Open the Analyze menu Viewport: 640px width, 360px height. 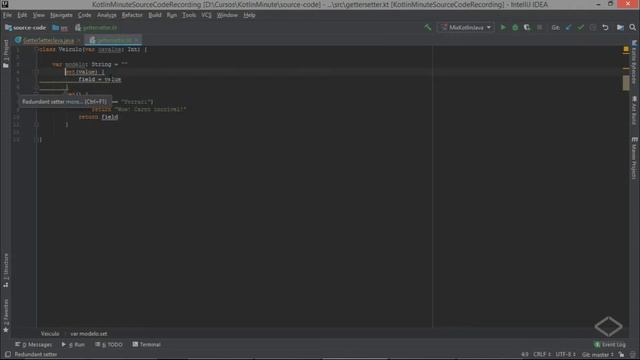coord(107,15)
